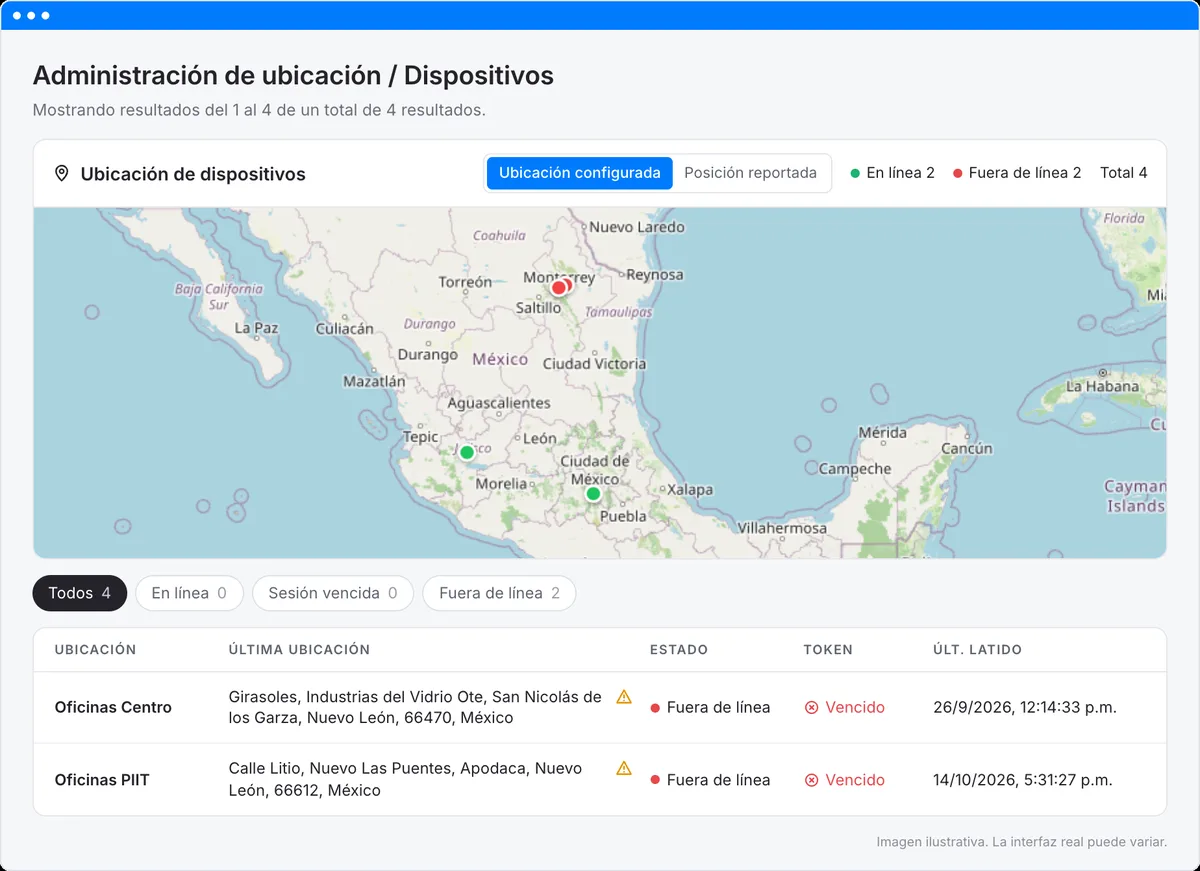1200x871 pixels.
Task: Click the En línea 2 legend text
Action: (x=900, y=173)
